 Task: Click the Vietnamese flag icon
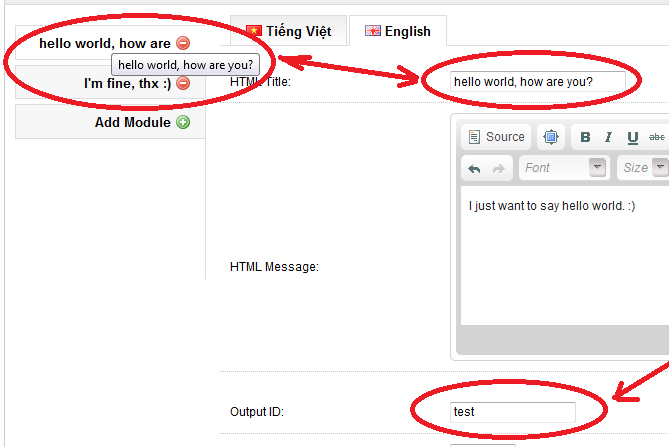pyautogui.click(x=254, y=31)
